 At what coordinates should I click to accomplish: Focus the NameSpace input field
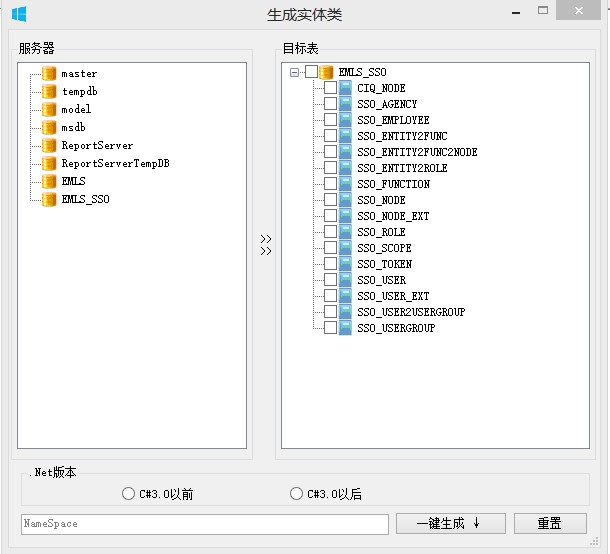coord(205,524)
